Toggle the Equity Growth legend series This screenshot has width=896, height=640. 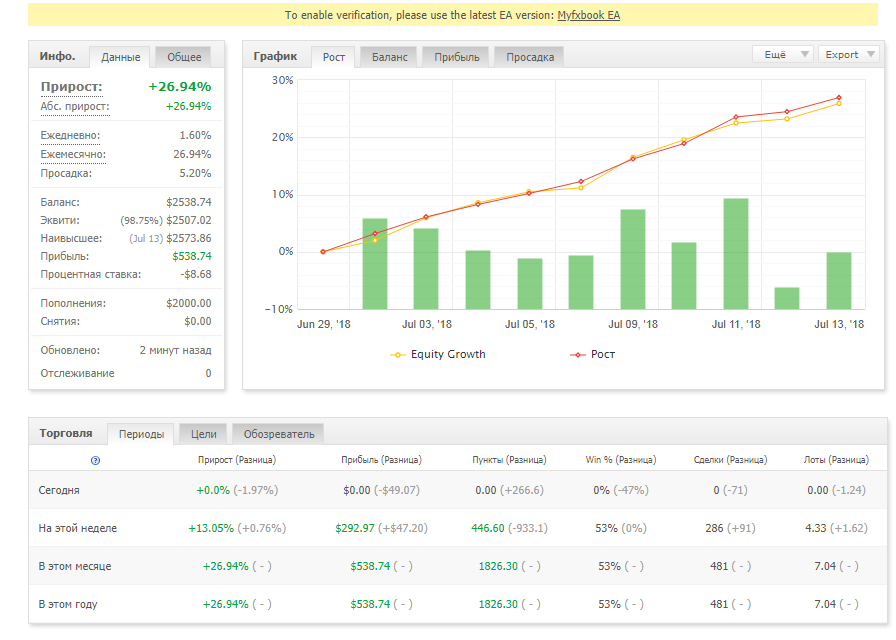tap(438, 354)
